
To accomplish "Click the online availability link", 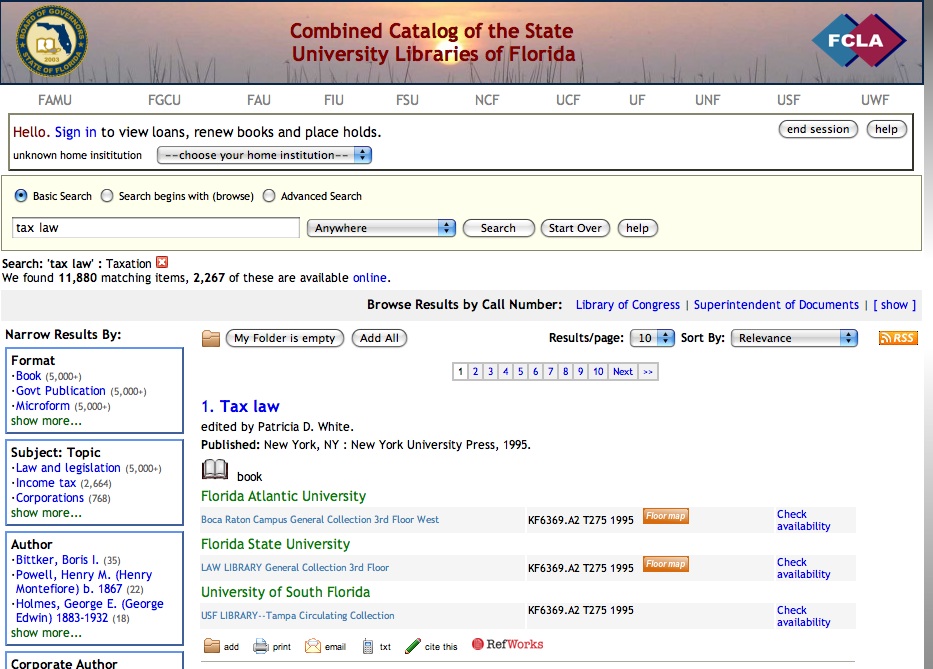I will click(x=370, y=278).
